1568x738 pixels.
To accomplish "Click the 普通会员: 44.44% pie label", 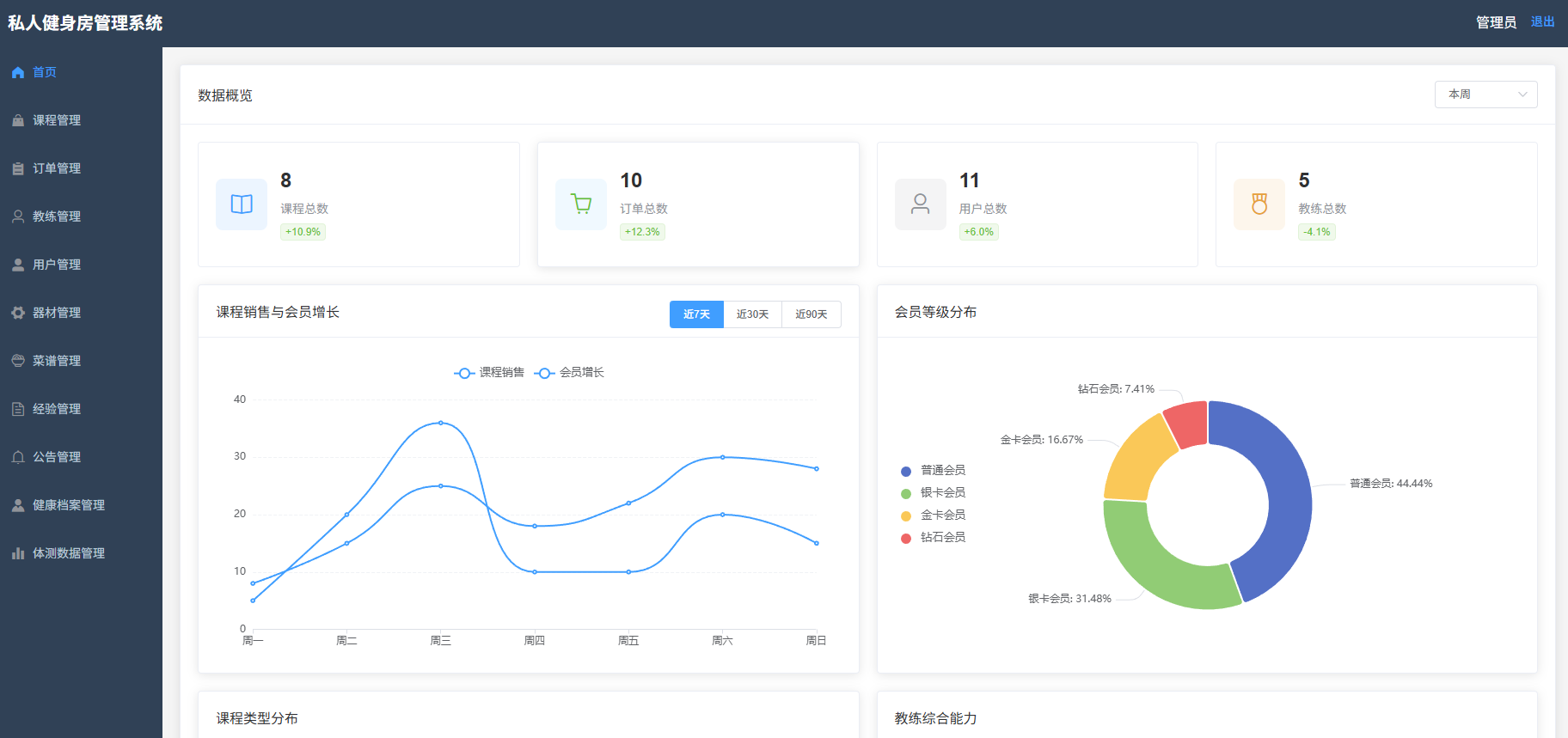I will coord(1391,484).
